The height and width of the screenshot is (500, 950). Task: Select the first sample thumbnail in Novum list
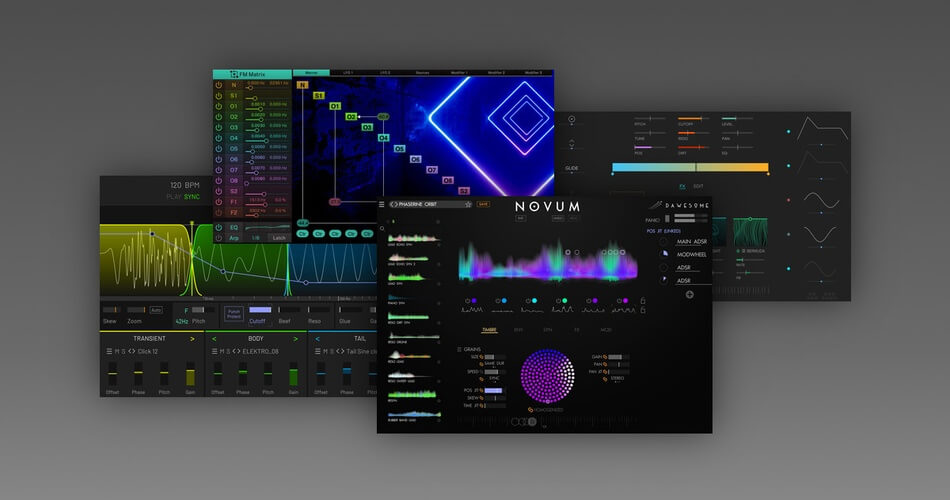(413, 238)
